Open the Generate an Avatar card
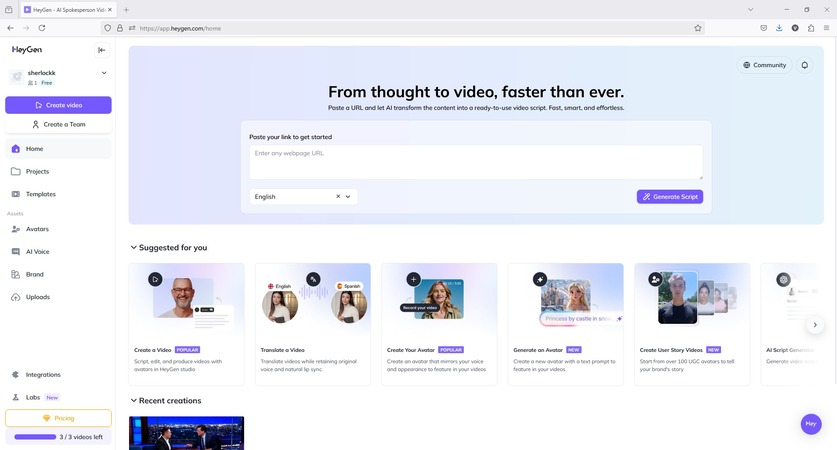837x450 pixels. click(566, 324)
